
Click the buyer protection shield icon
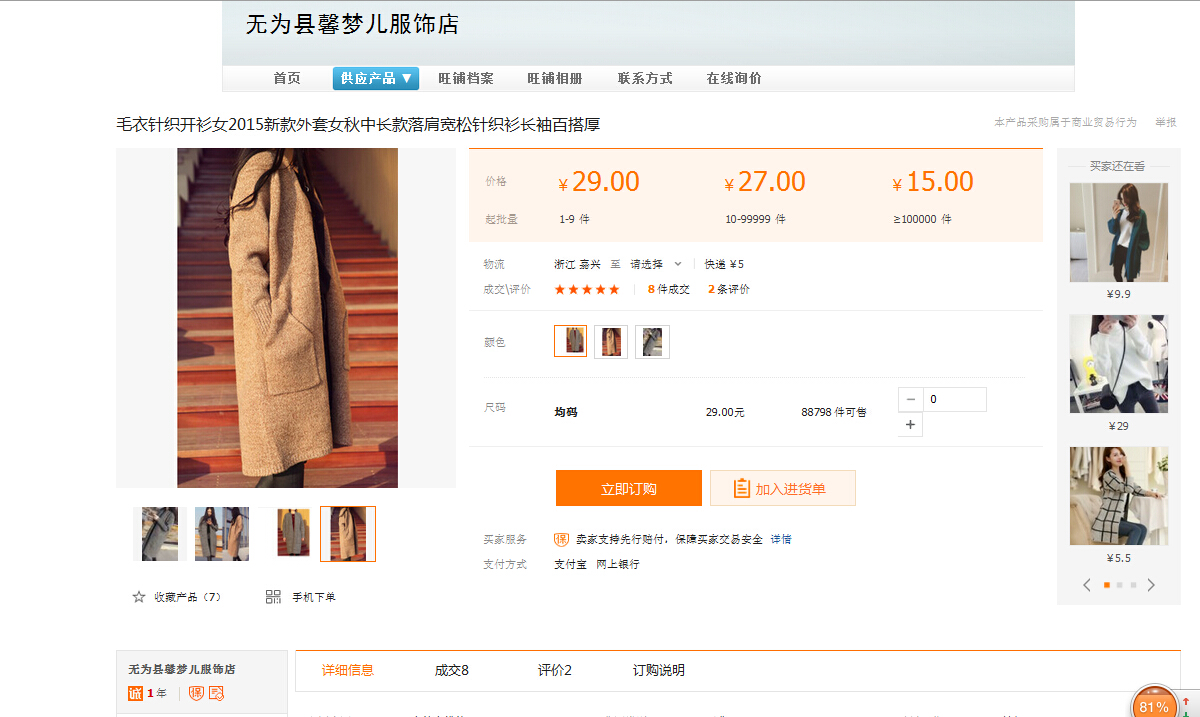pos(561,539)
